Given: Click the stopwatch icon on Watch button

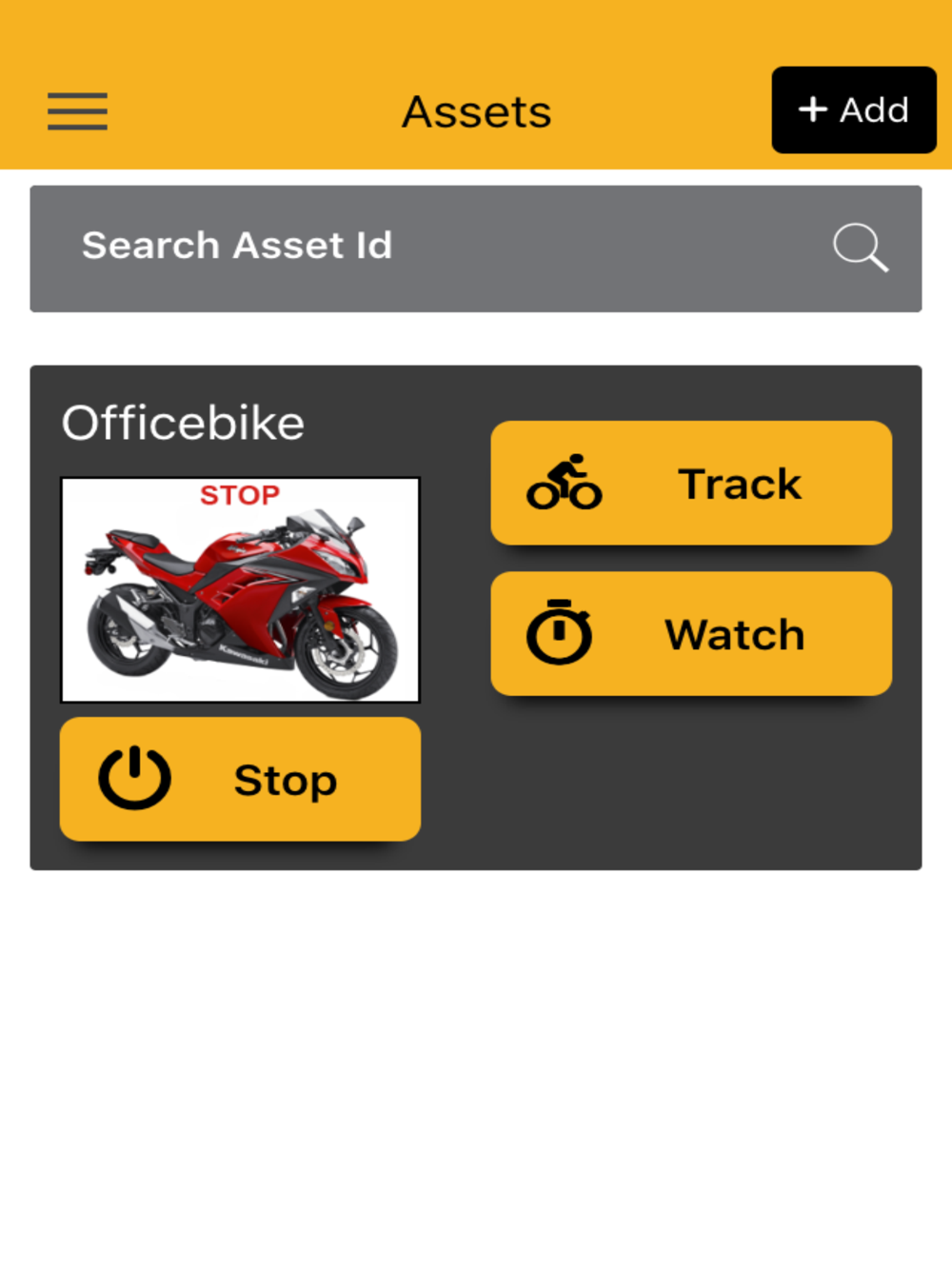Looking at the screenshot, I should coord(559,631).
